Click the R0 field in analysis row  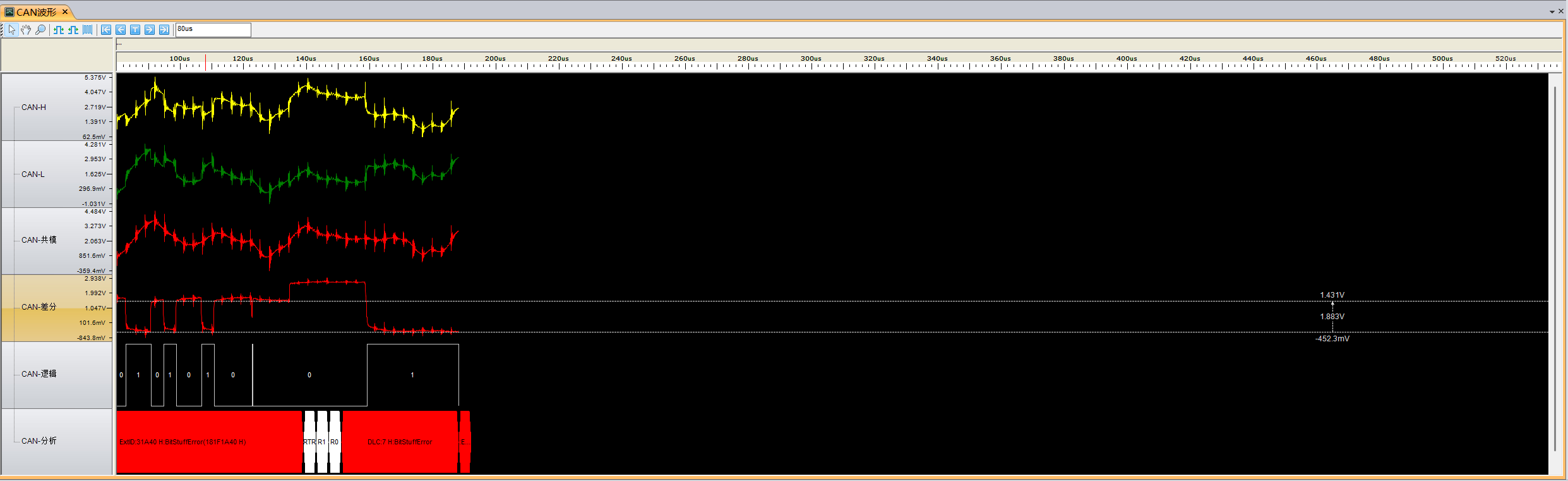(x=335, y=442)
